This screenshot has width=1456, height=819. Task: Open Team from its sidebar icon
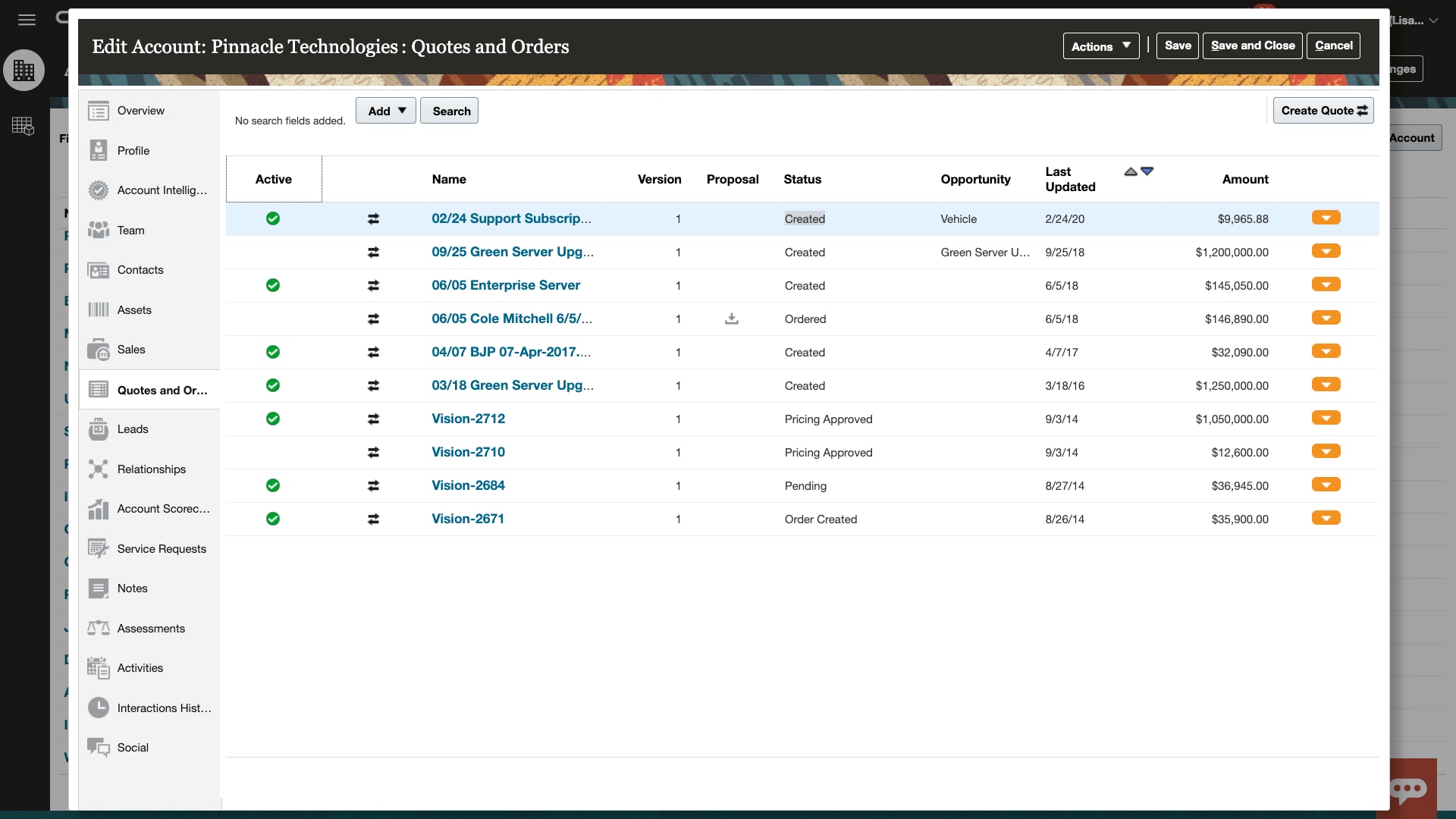coord(99,230)
